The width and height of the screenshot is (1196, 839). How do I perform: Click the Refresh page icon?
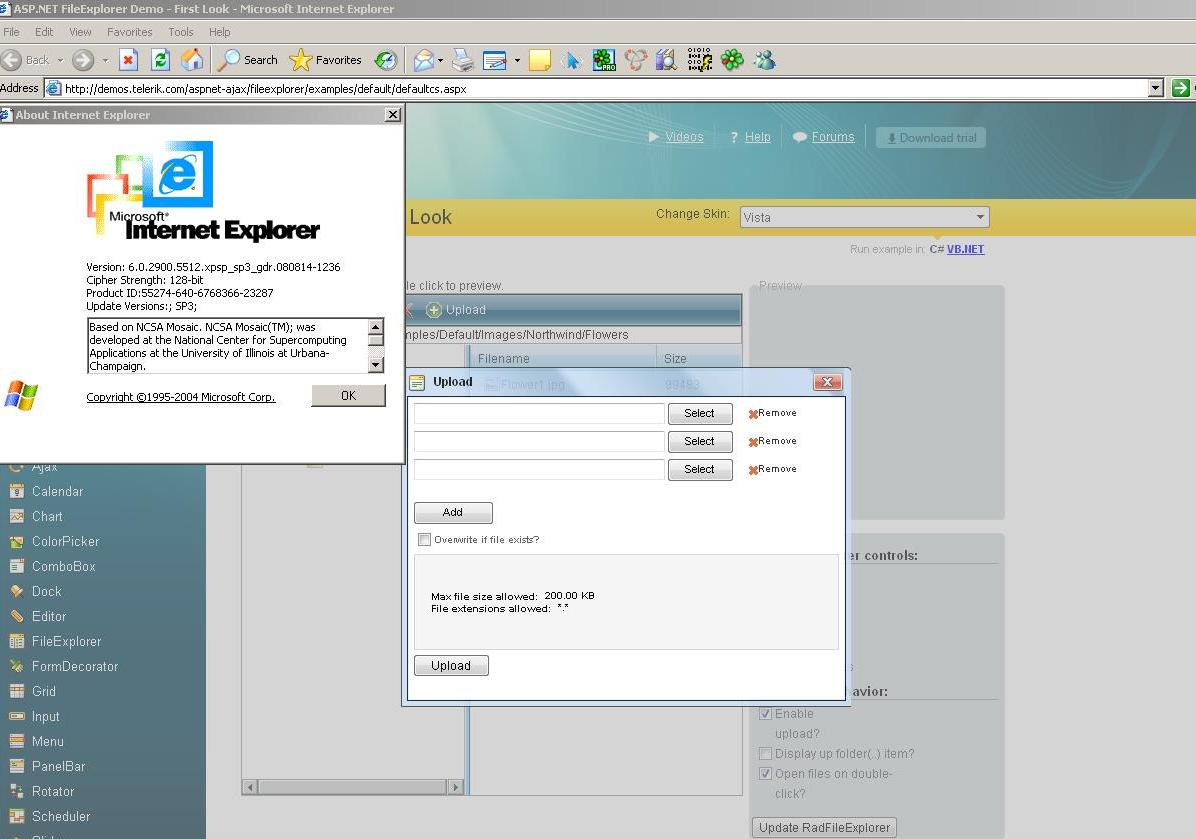click(x=160, y=59)
